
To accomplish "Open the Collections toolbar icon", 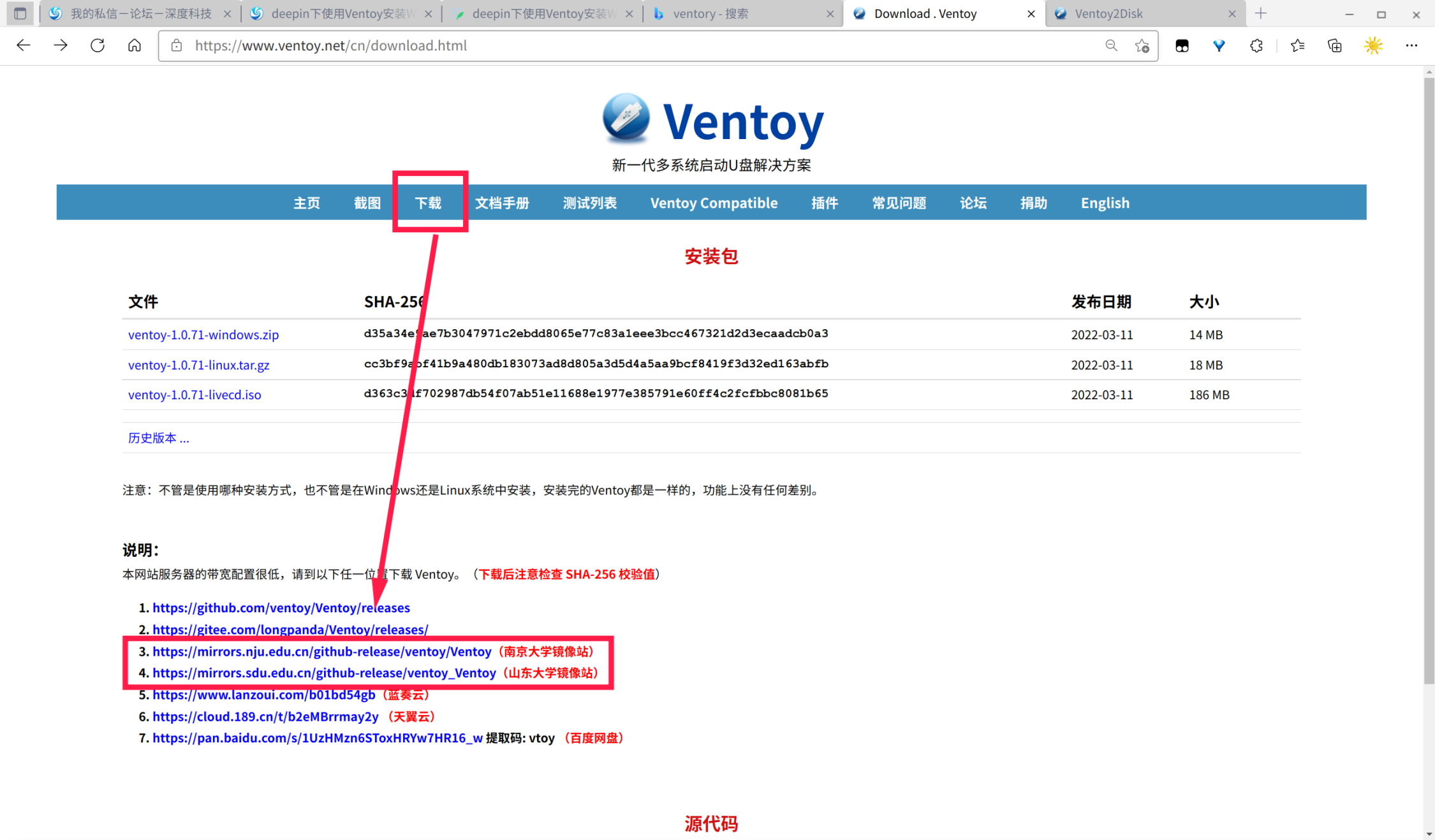I will click(x=1334, y=45).
